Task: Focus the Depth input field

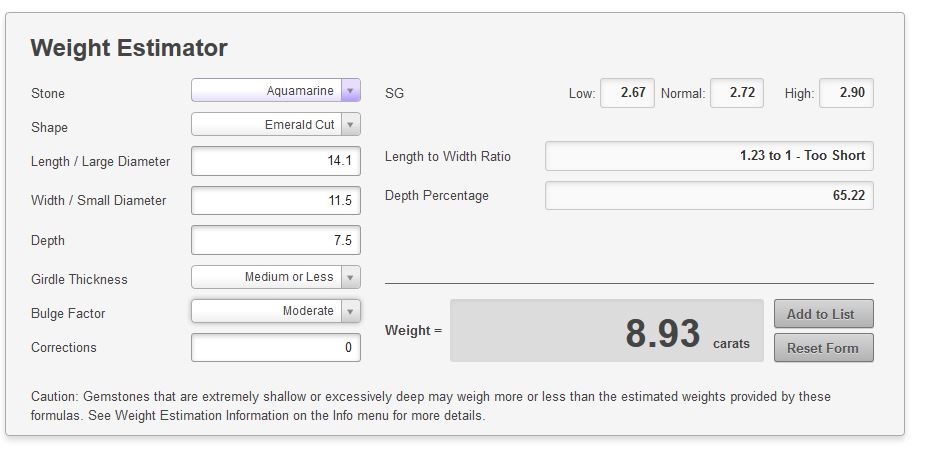Action: (276, 240)
